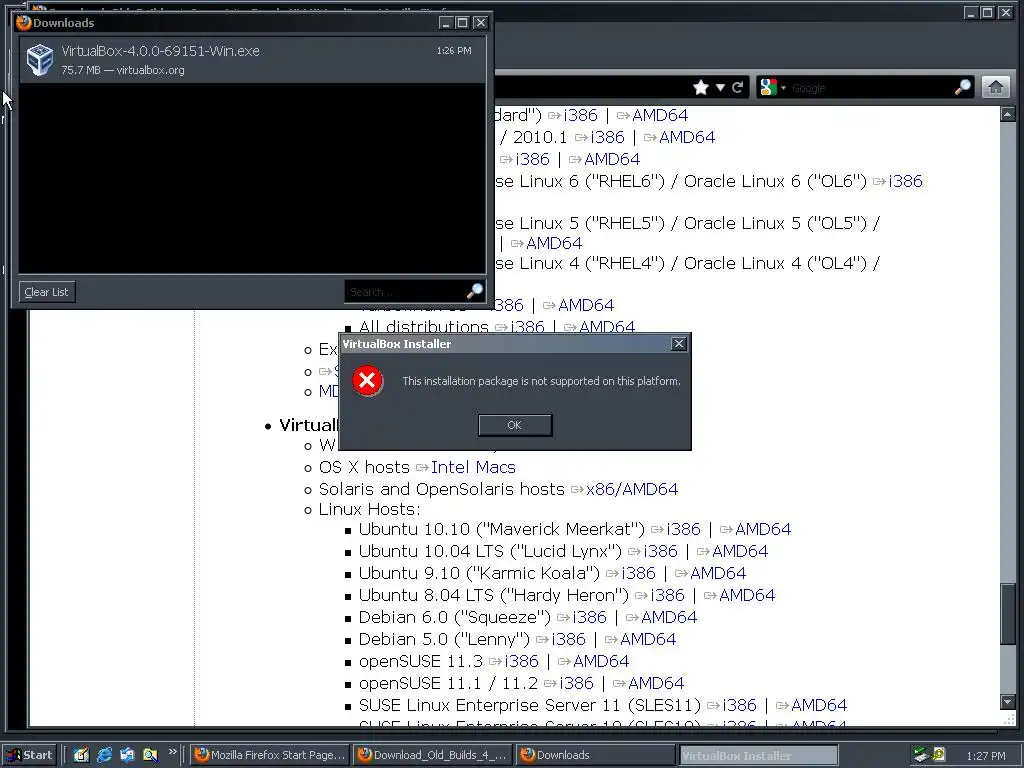Open the location bar history dropdown arrow
This screenshot has width=1024, height=768.
[x=720, y=88]
